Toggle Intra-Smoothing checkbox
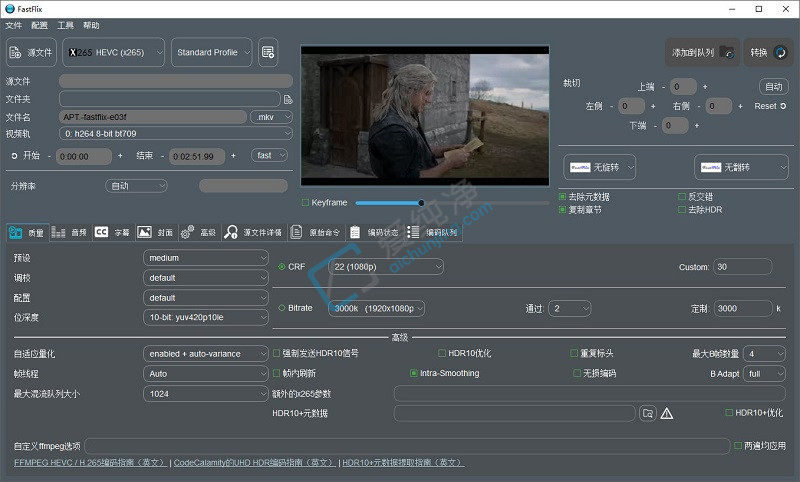 click(414, 373)
